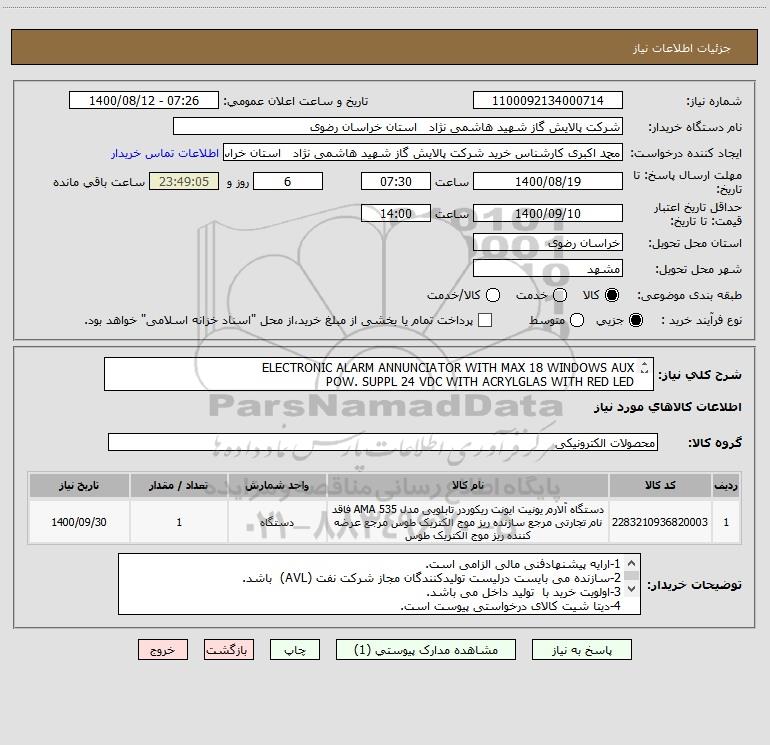Click the announcement date field 1400/08/12 - 07:26
The image size is (770, 745).
coord(144,100)
